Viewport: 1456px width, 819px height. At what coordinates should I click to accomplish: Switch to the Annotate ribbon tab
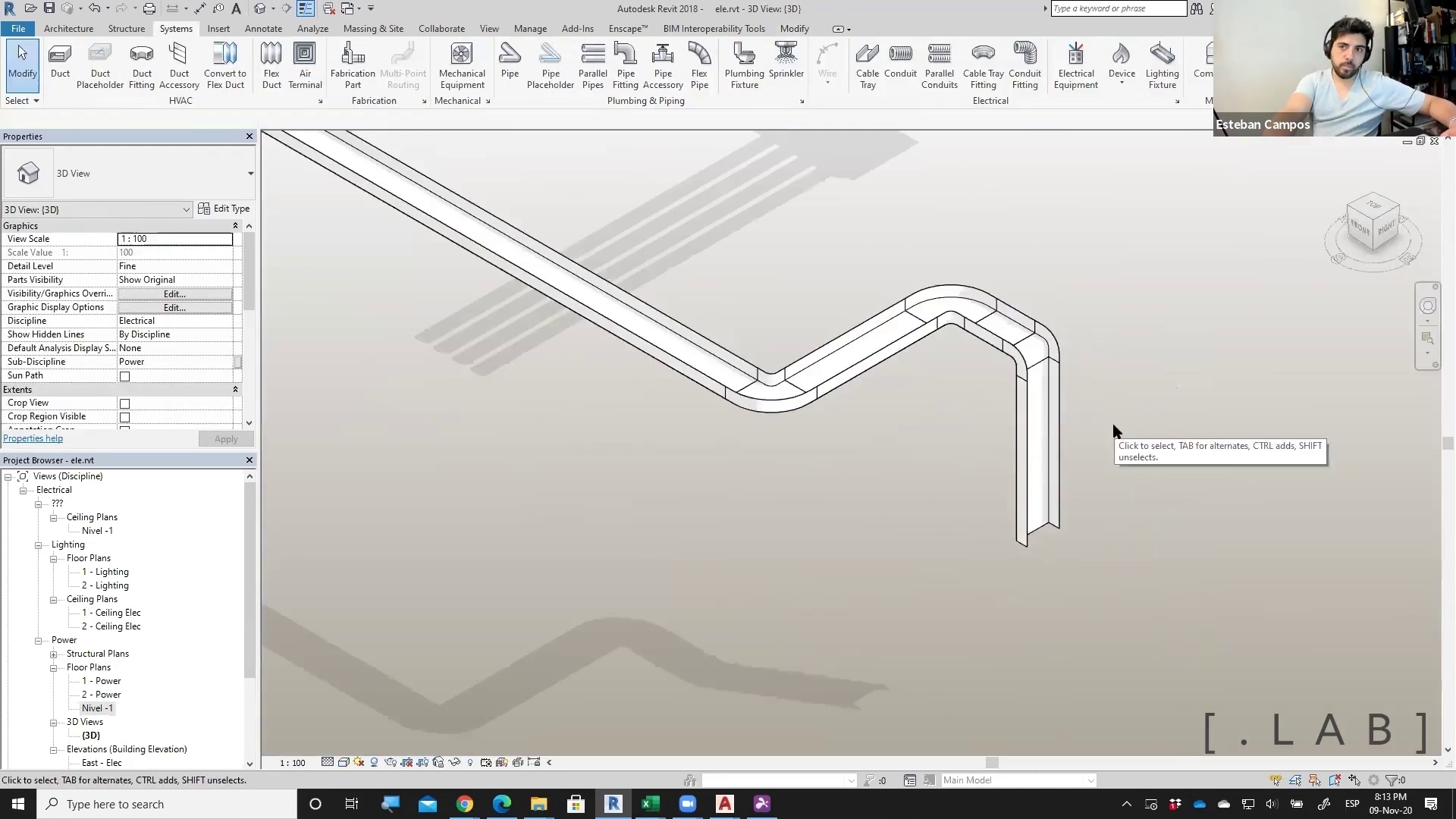(263, 29)
